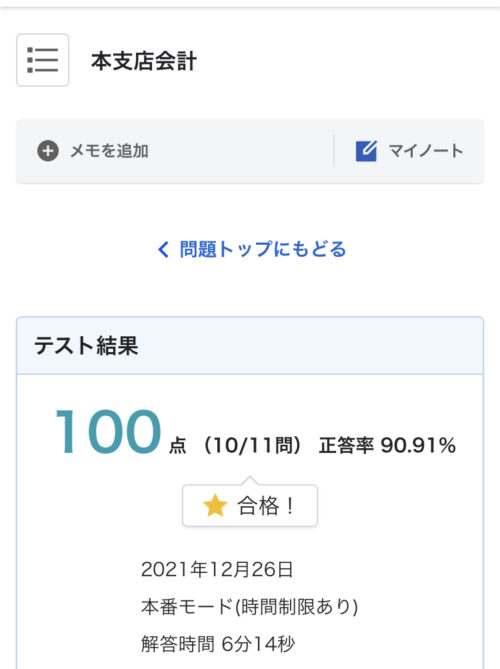Click the date 2021年12月26日
This screenshot has height=669, width=500.
point(217,570)
